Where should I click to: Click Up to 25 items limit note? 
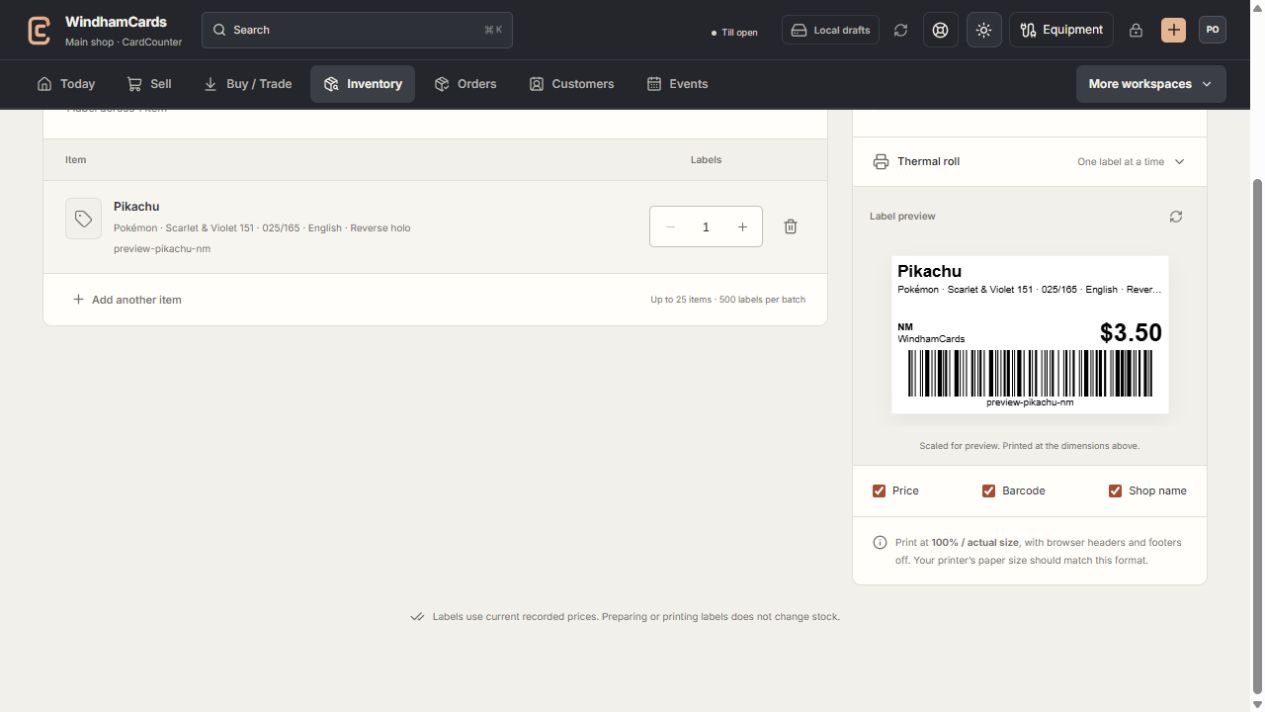[728, 300]
